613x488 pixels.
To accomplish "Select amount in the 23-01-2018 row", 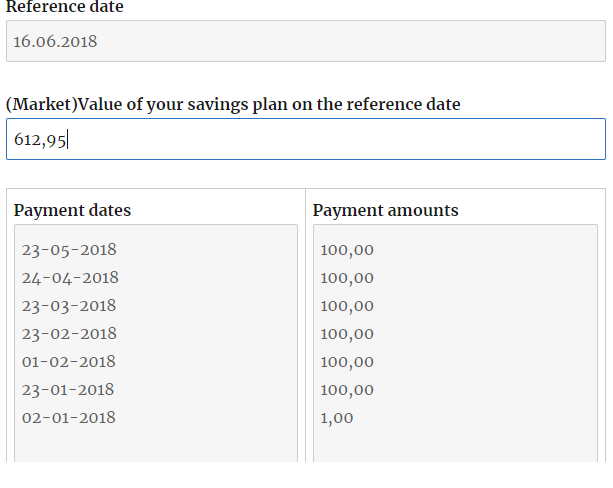I will pyautogui.click(x=347, y=390).
